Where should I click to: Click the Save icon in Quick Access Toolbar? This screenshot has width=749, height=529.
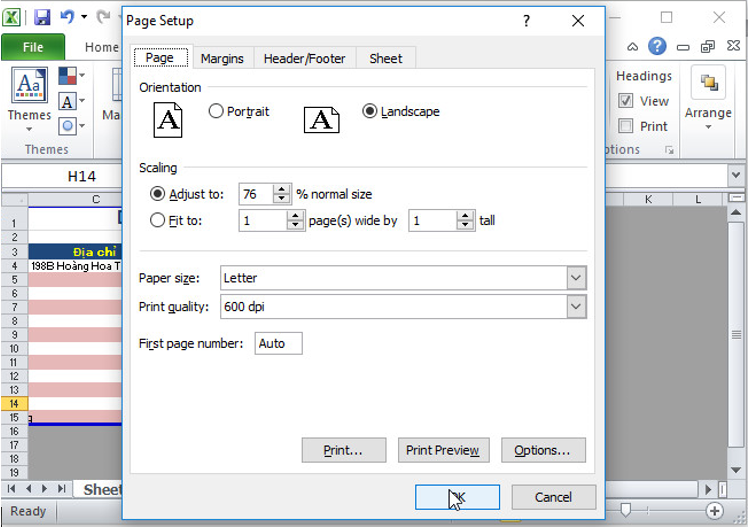[x=42, y=17]
